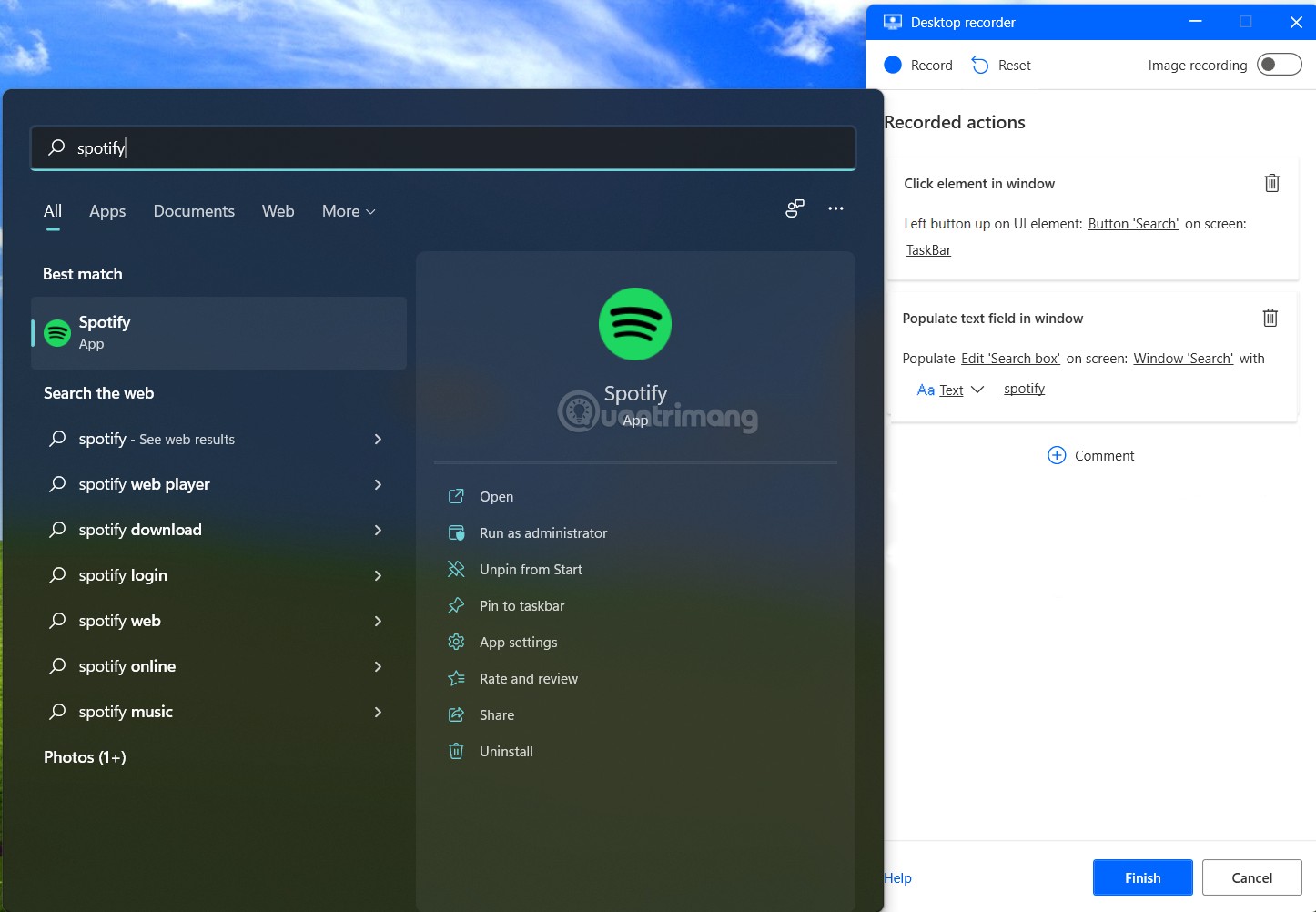
Task: Click the 'spotify' text value link
Action: point(1024,389)
